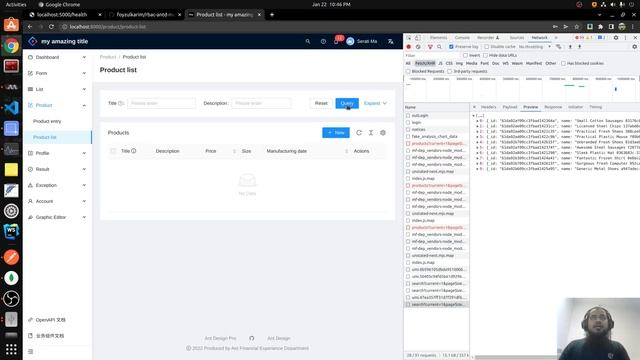The image size is (640, 360).
Task: Open the network conditions icon in DevTools
Action: pyautogui.click(x=559, y=47)
